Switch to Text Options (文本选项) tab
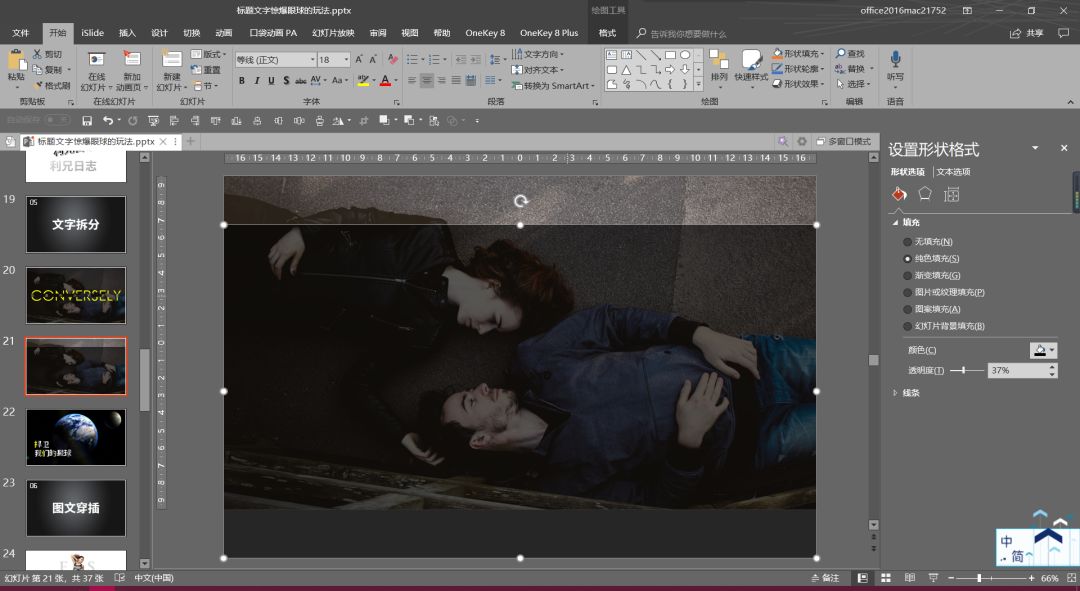This screenshot has width=1080, height=591. 953,172
